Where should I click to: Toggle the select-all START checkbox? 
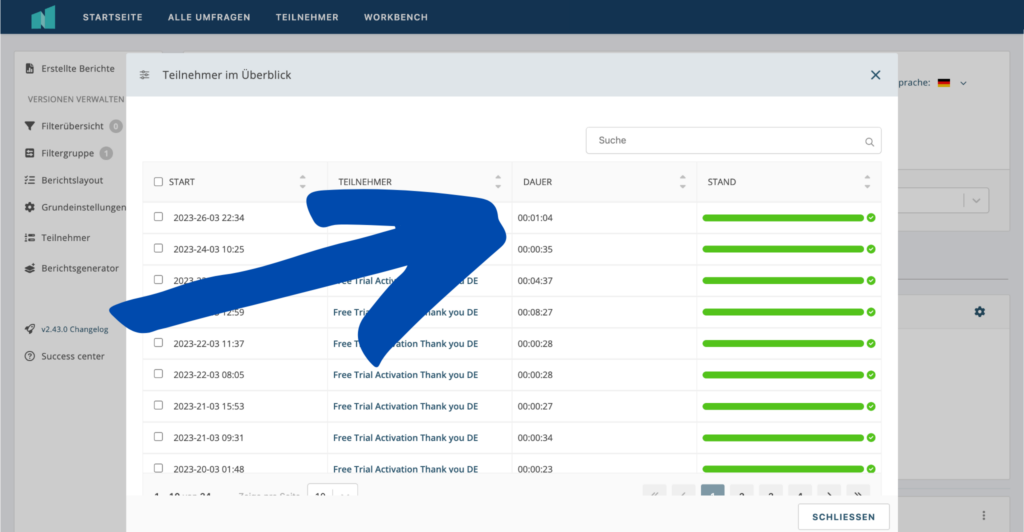pos(158,182)
